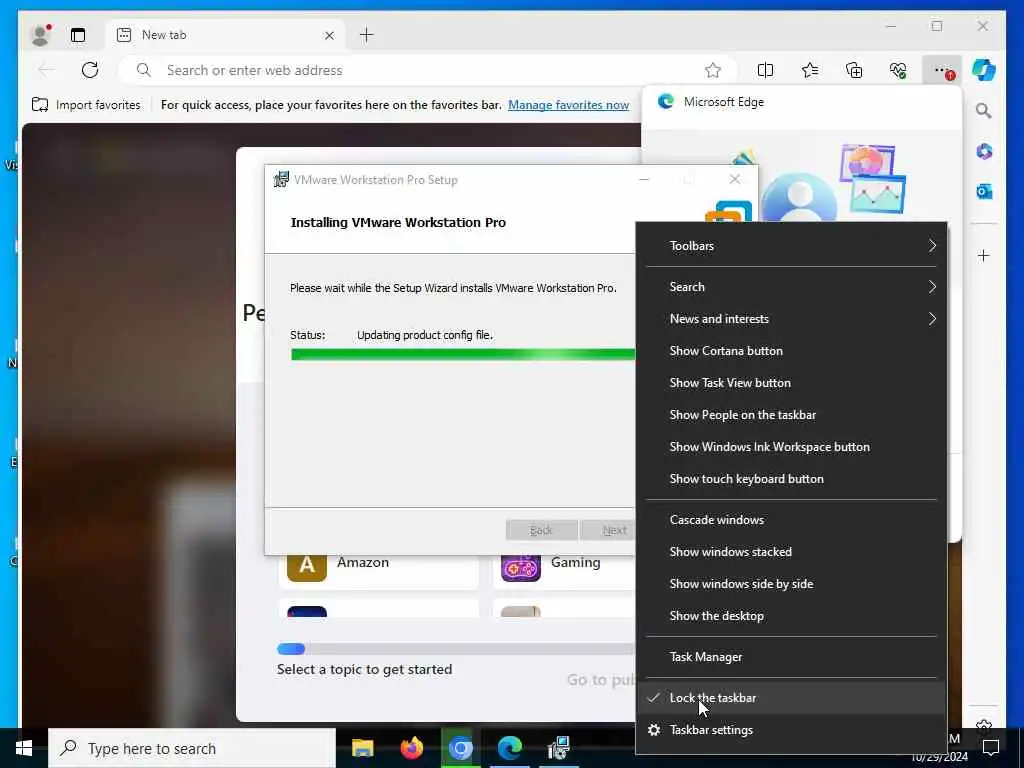Image resolution: width=1024 pixels, height=768 pixels.
Task: Open the split screen icon in Edge
Action: tap(765, 70)
